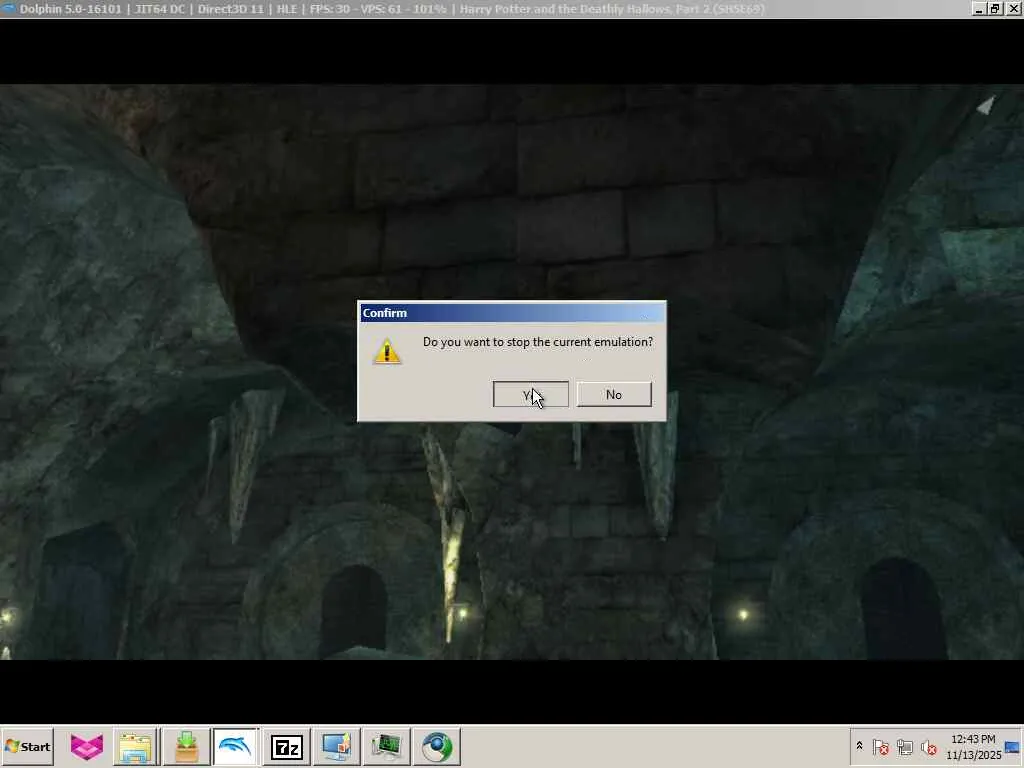
Task: Open Action Center flag icon
Action: click(x=880, y=746)
